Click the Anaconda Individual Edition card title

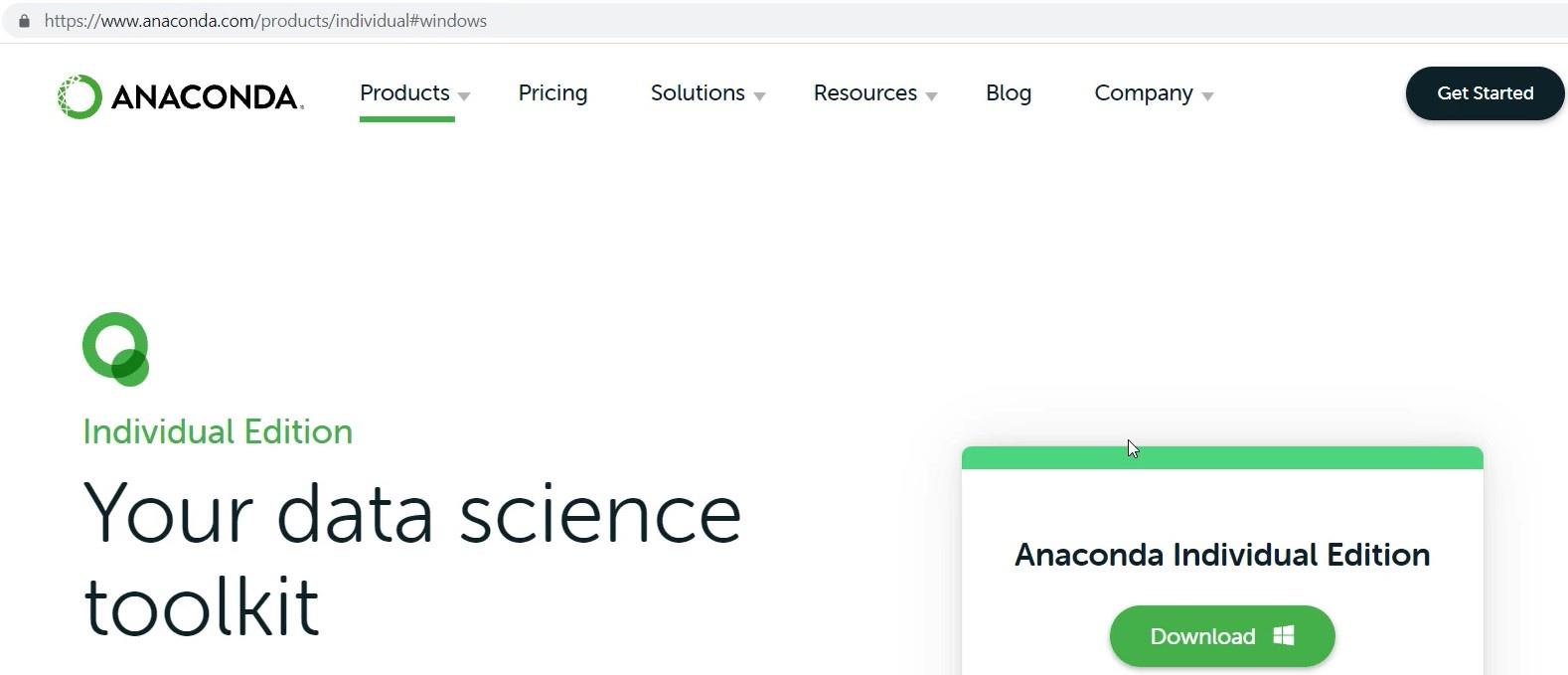coord(1222,555)
